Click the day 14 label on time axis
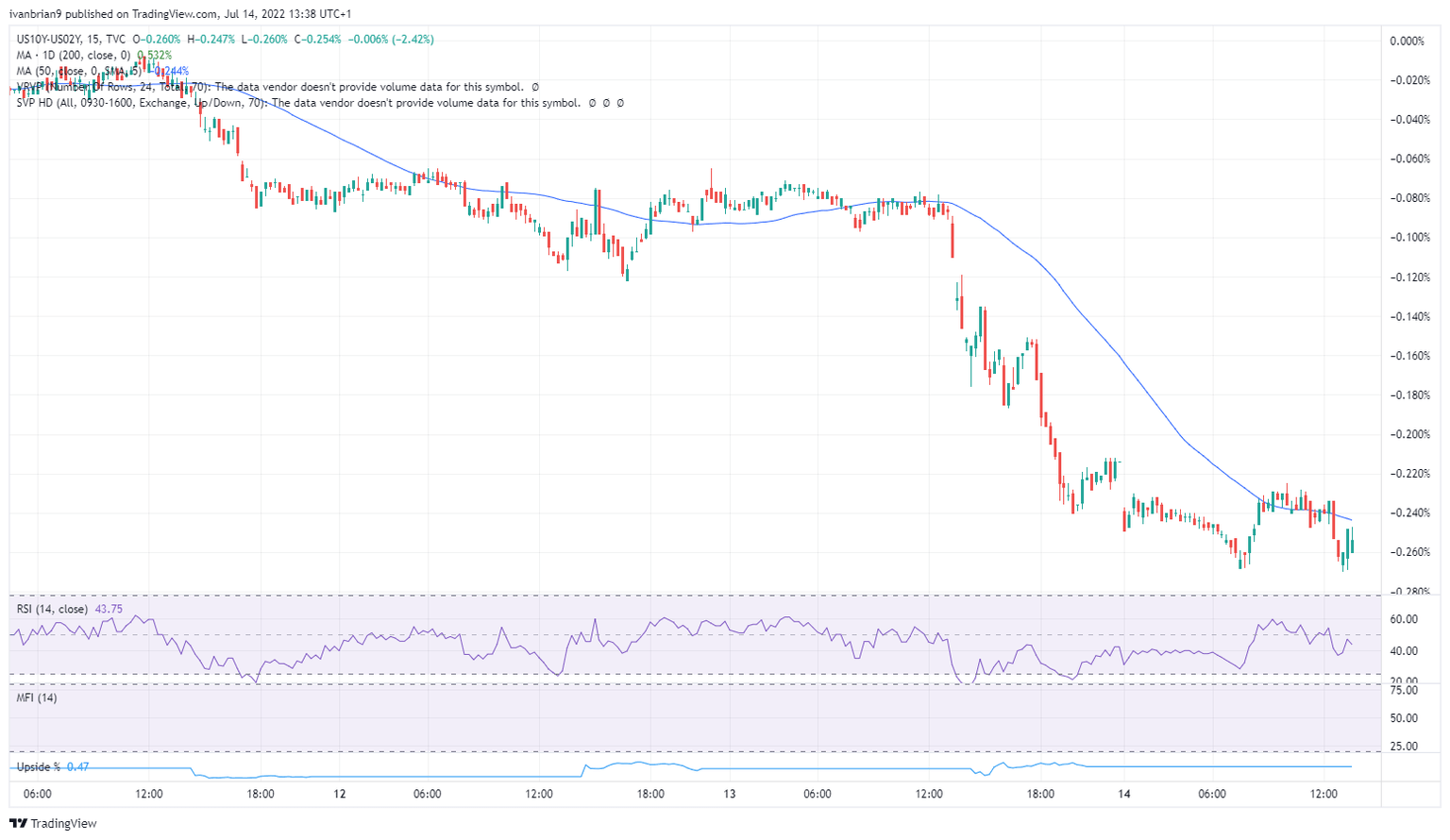Image resolution: width=1450 pixels, height=840 pixels. click(x=1124, y=795)
